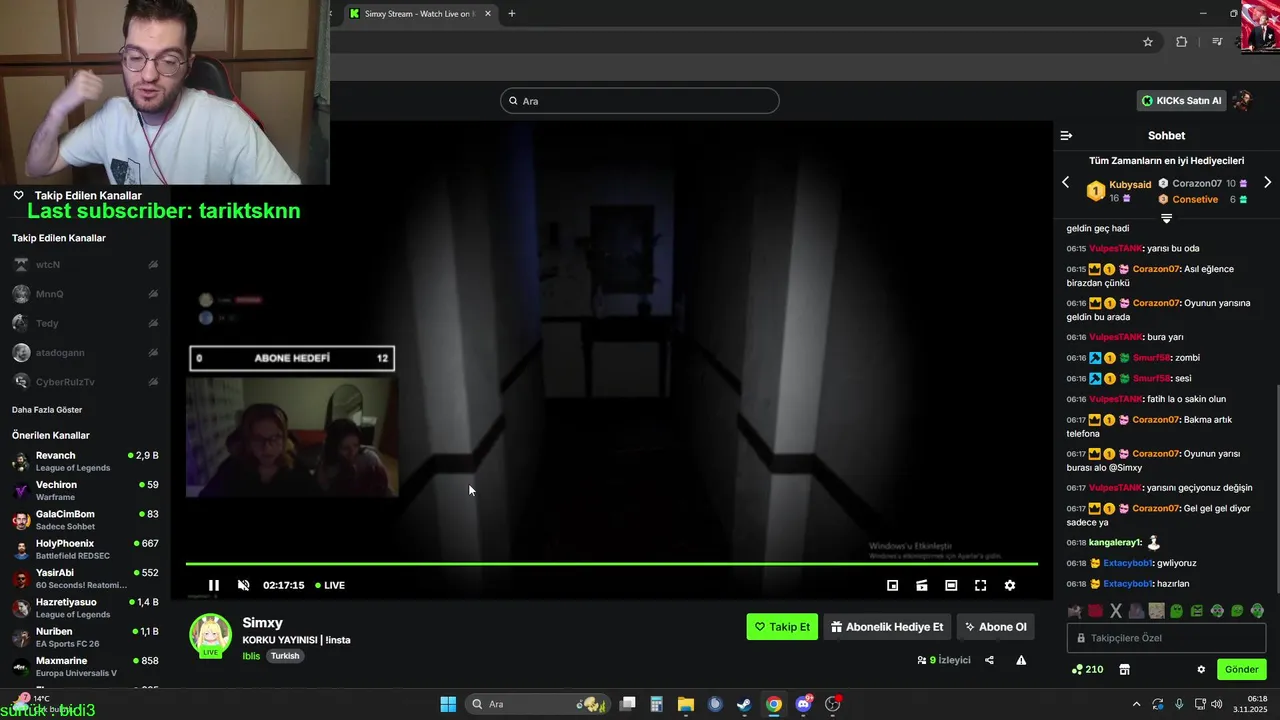Open OBS Studio from taskbar
Screen dimensions: 1280x720
pyautogui.click(x=833, y=704)
